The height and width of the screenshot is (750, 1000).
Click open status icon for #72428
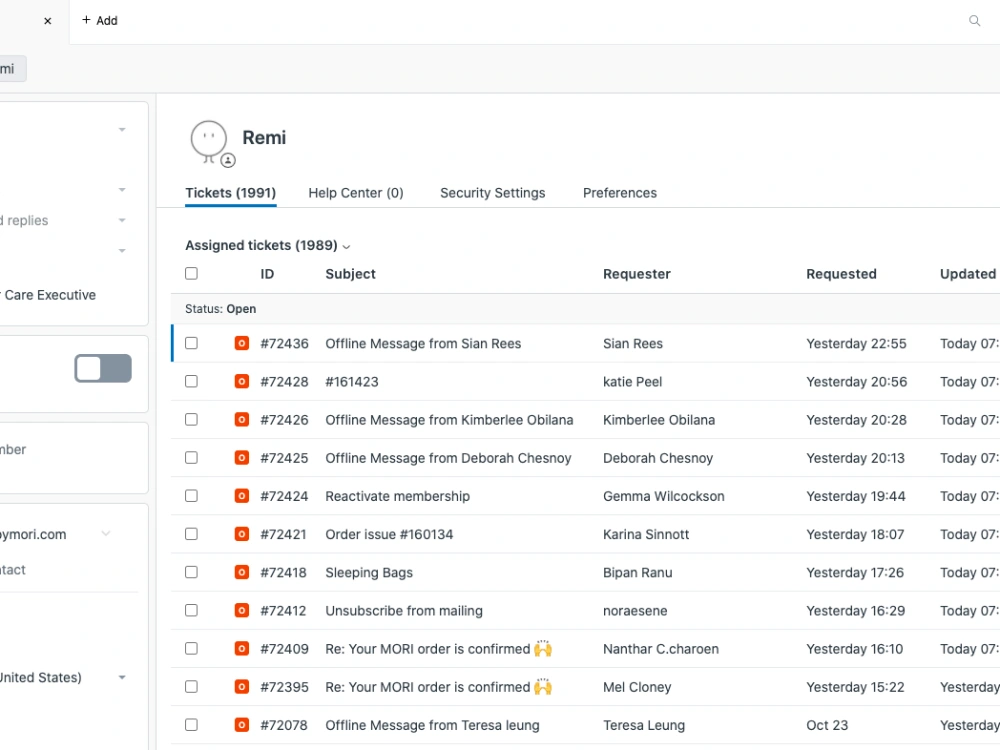242,381
